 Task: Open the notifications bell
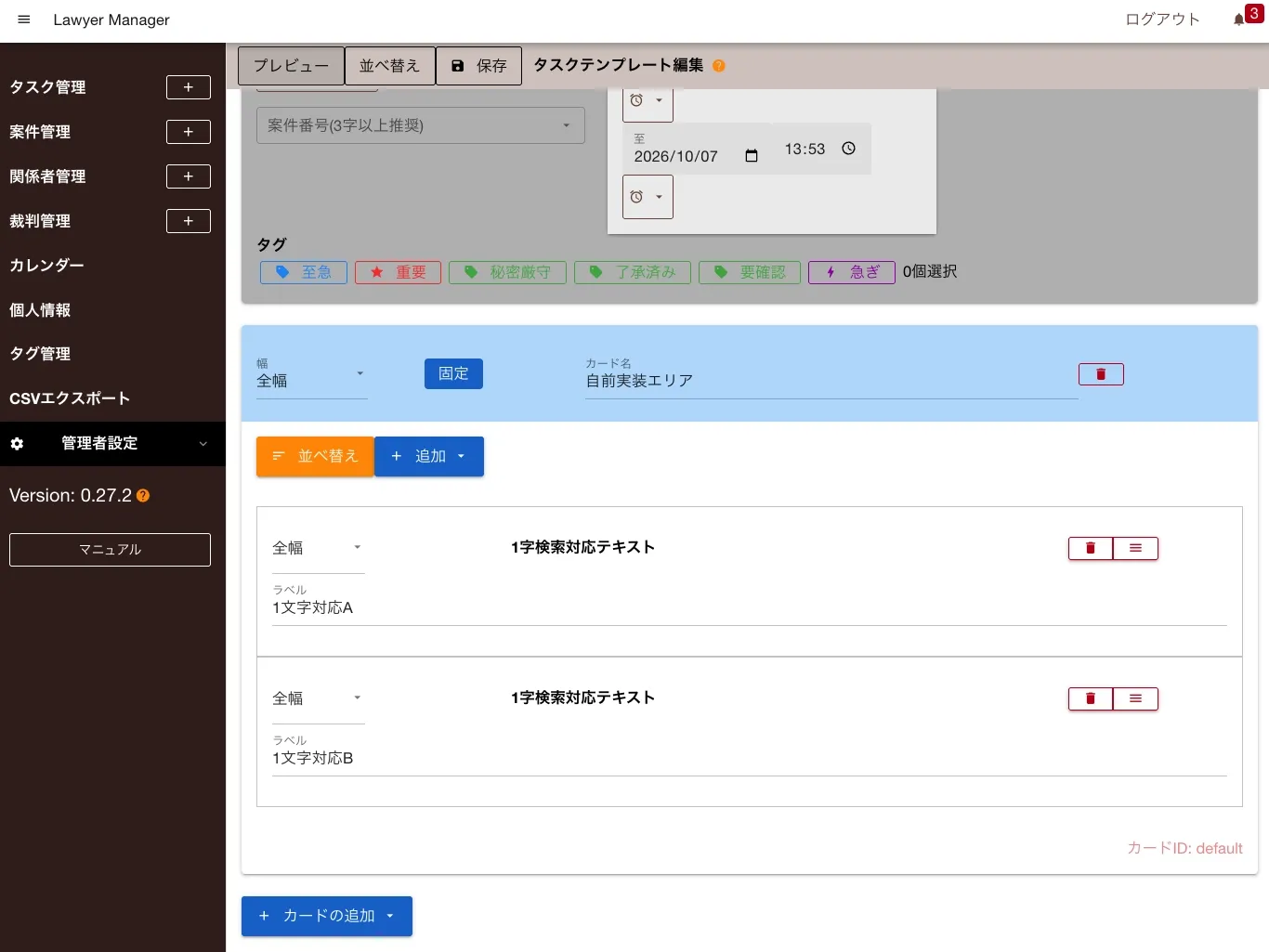point(1239,20)
